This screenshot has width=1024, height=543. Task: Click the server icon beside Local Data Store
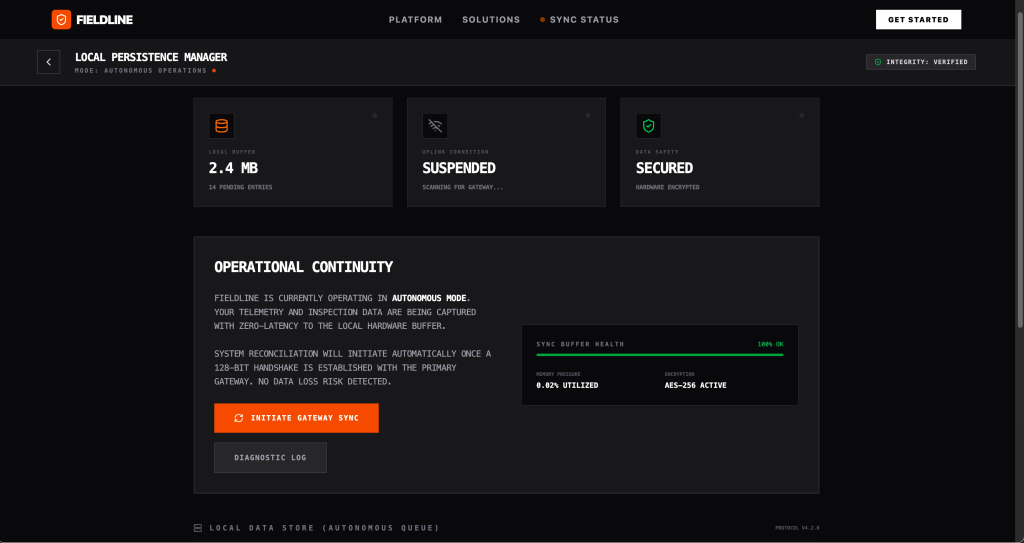[198, 528]
